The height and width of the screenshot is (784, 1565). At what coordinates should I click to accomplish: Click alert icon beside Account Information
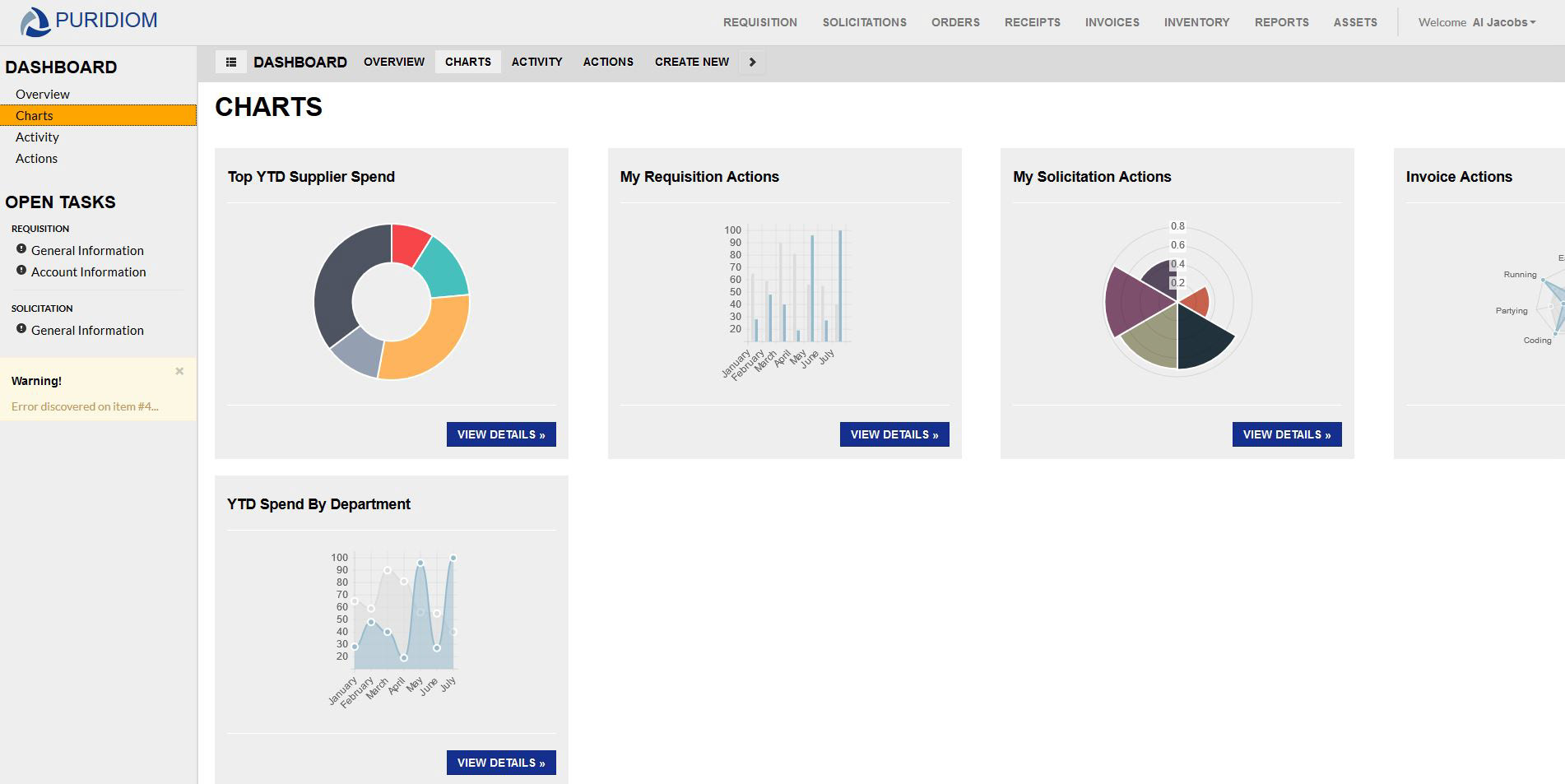21,271
